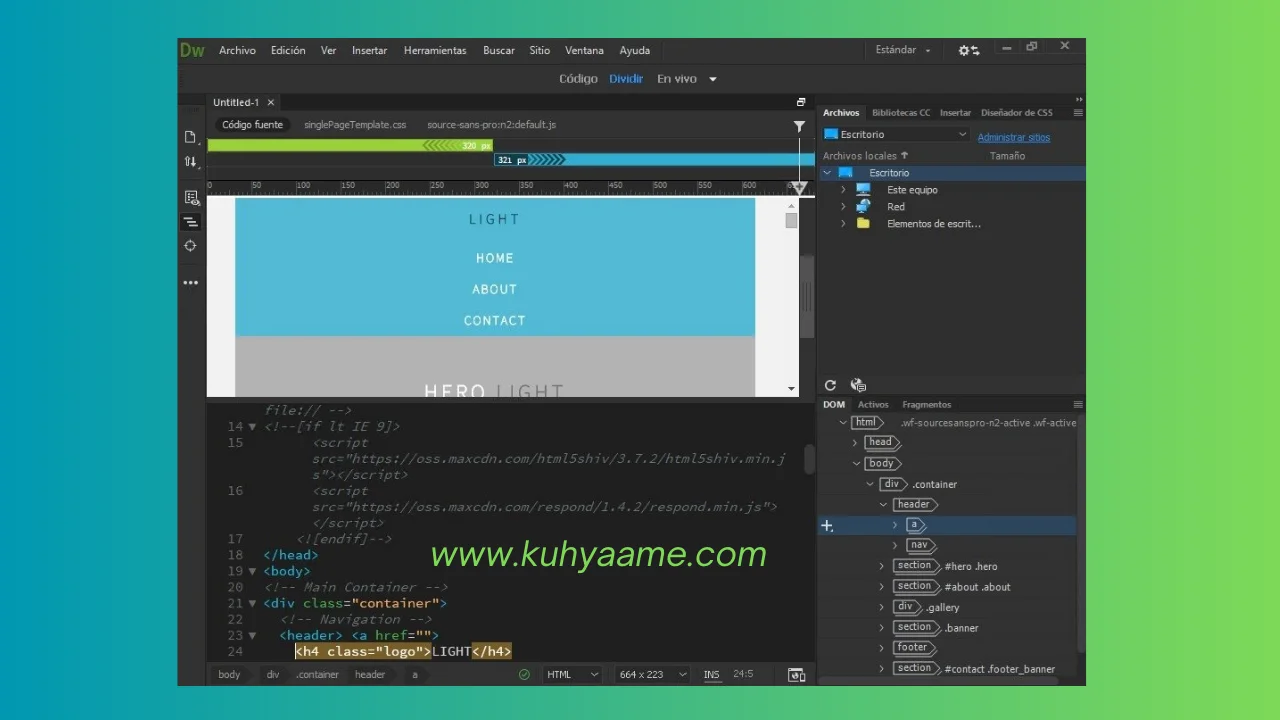Switch to Bibliotecas CC tab

(x=901, y=113)
